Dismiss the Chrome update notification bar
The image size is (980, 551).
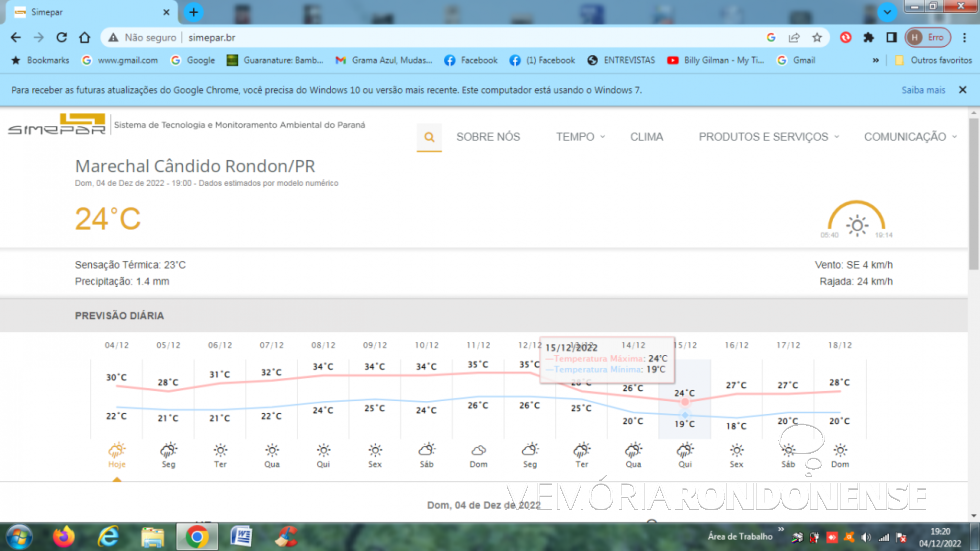pyautogui.click(x=962, y=90)
